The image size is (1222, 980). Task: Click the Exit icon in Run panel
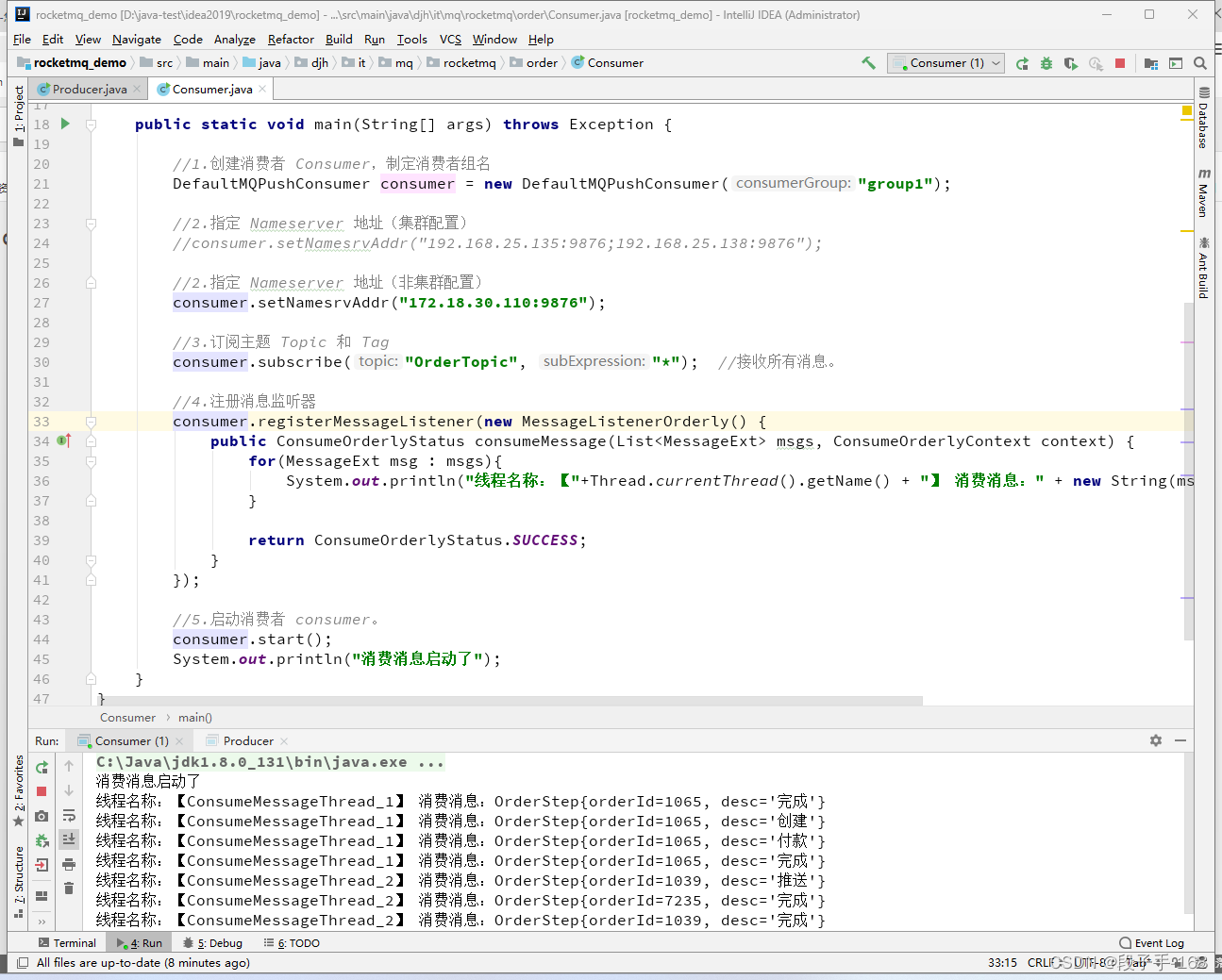(42, 865)
